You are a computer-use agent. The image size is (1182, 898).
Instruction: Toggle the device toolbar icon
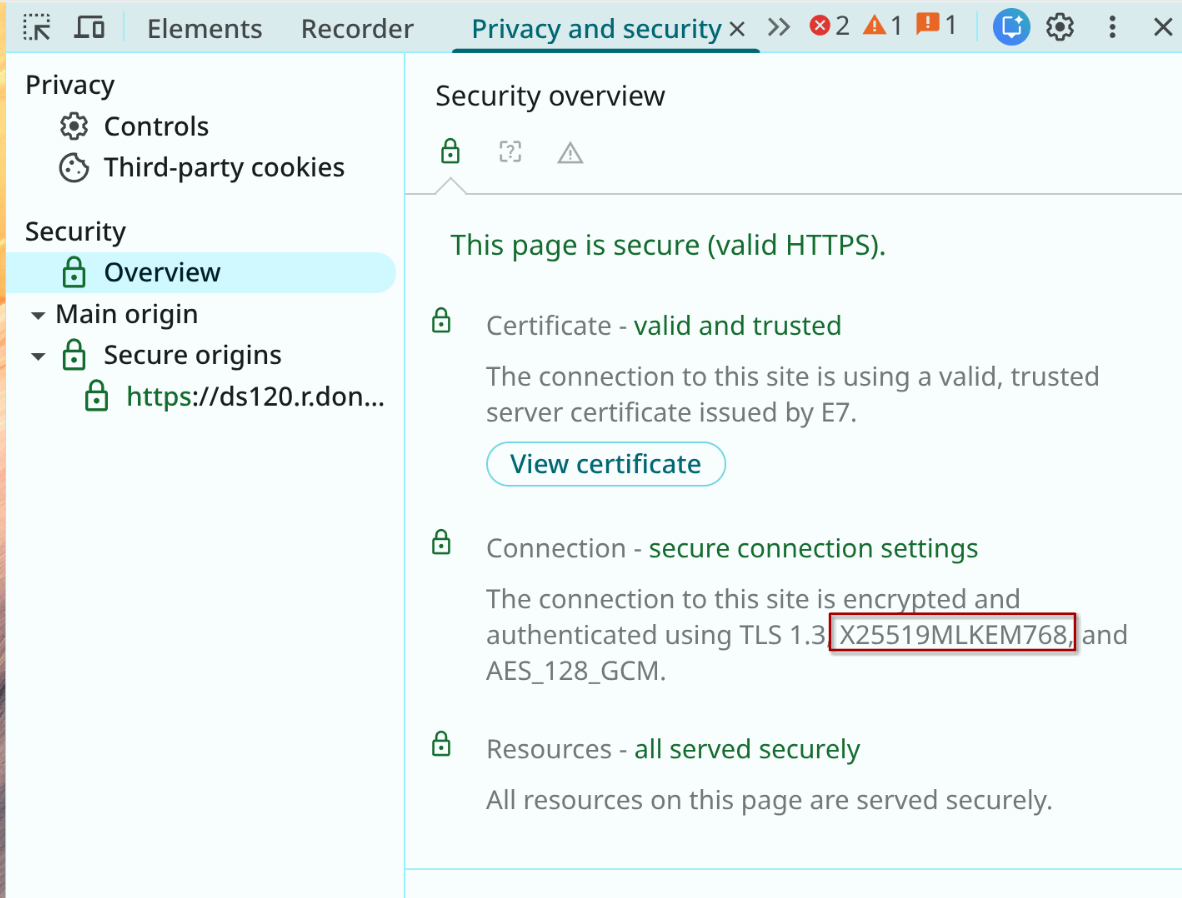click(x=90, y=27)
